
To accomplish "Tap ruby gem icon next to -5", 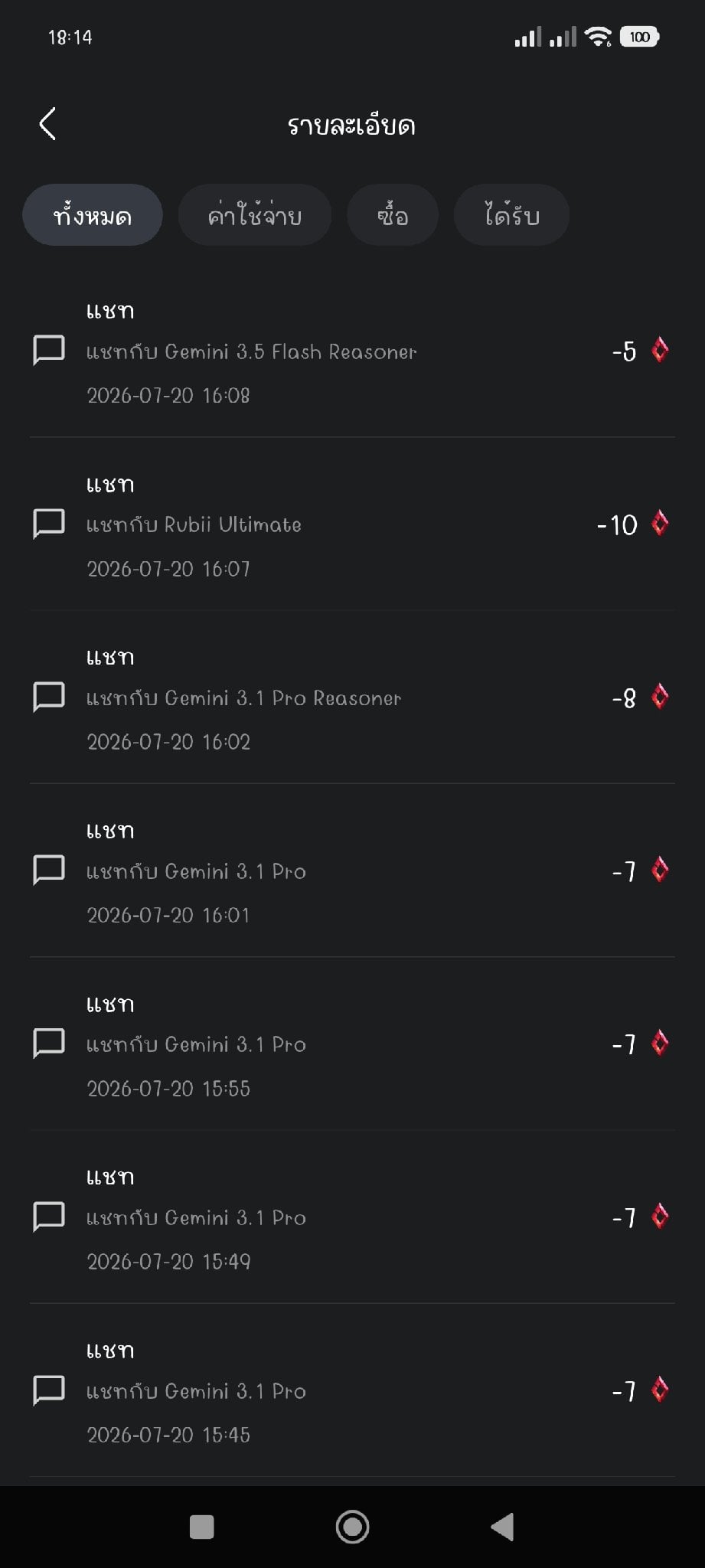I will point(660,351).
